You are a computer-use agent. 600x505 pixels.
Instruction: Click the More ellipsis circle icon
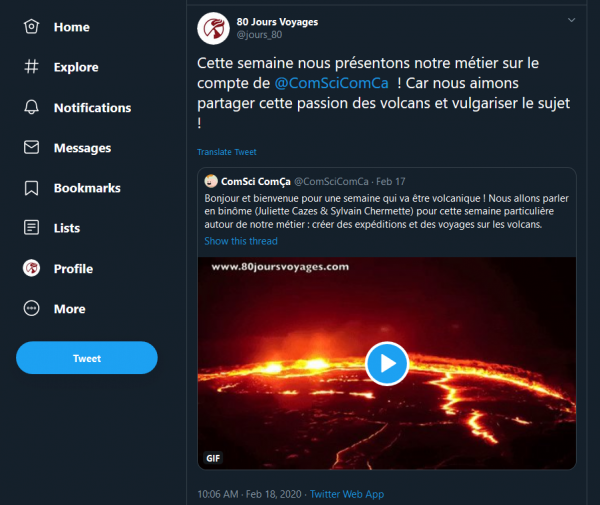[x=32, y=309]
